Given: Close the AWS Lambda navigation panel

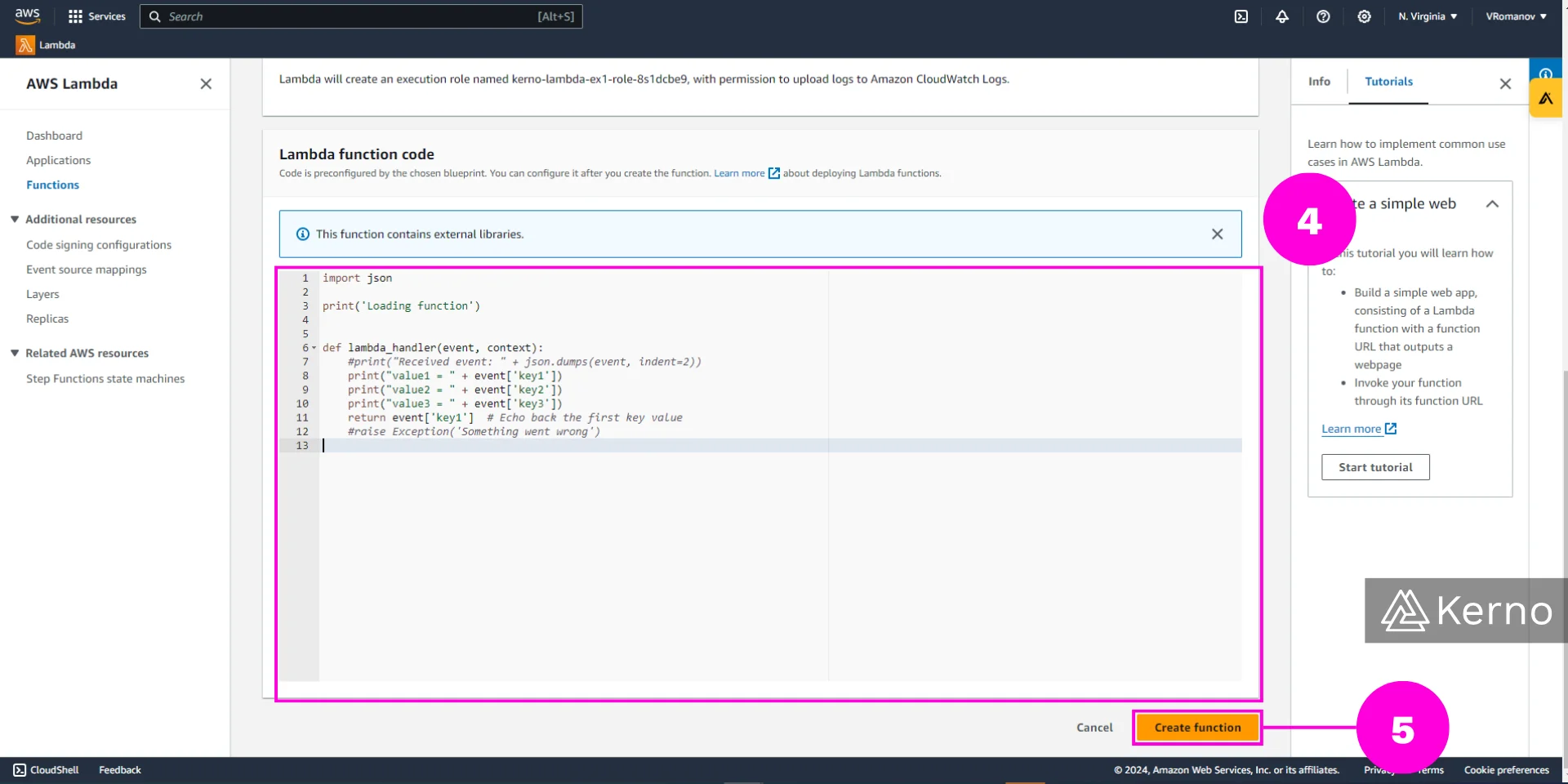Looking at the screenshot, I should tap(206, 83).
